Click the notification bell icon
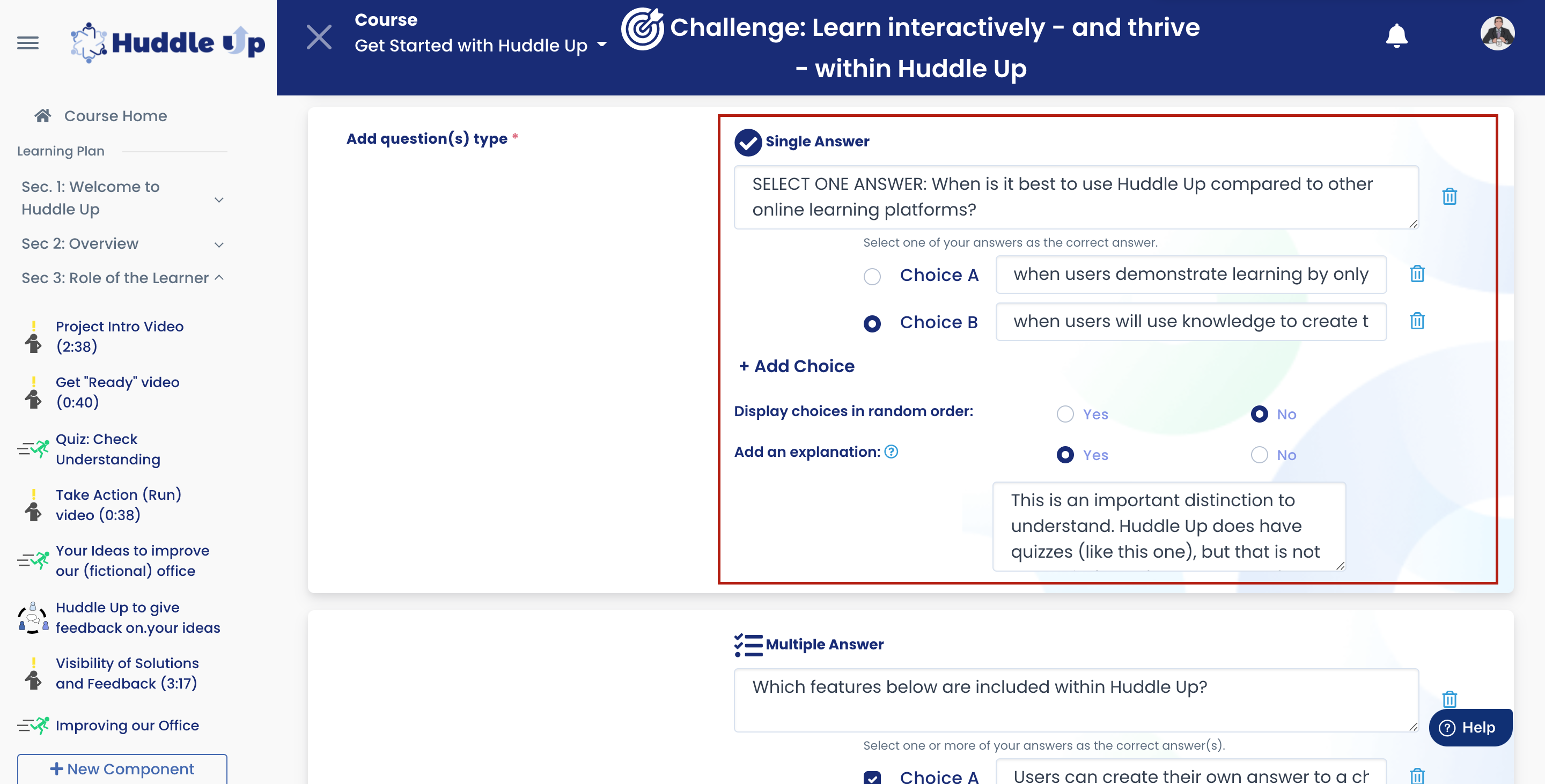The width and height of the screenshot is (1545, 784). pyautogui.click(x=1396, y=36)
